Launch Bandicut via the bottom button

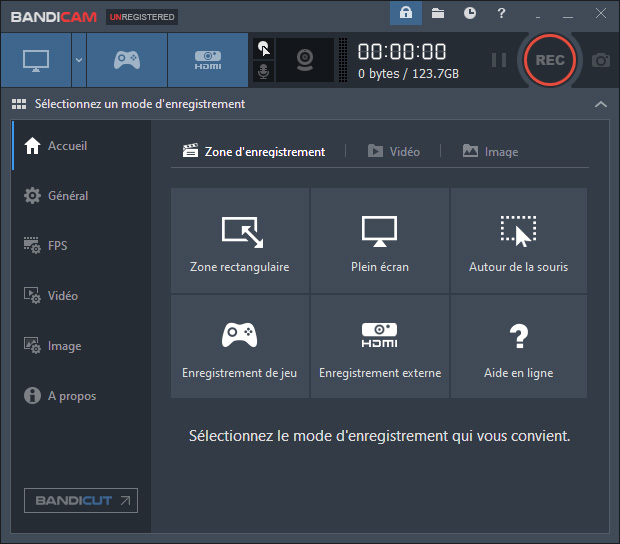coord(81,501)
